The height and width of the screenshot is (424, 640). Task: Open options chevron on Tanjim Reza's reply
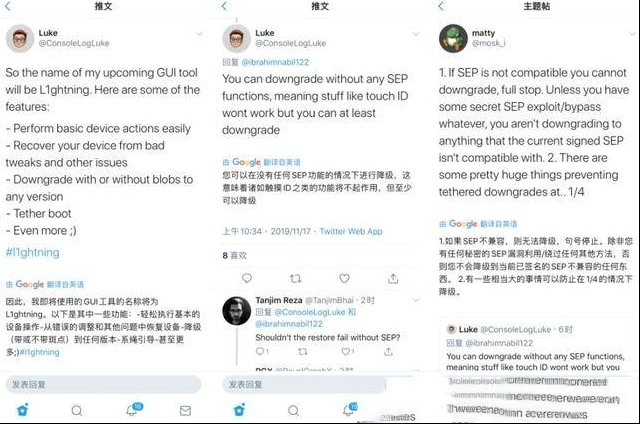416,300
